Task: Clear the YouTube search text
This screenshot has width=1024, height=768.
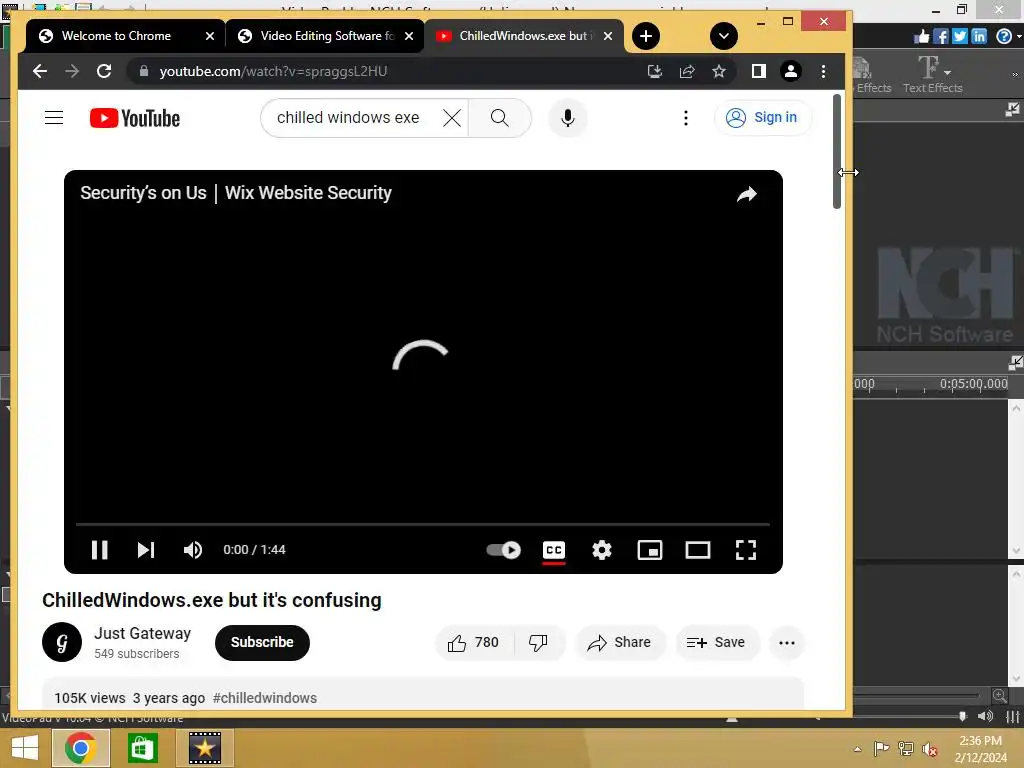Action: (452, 118)
